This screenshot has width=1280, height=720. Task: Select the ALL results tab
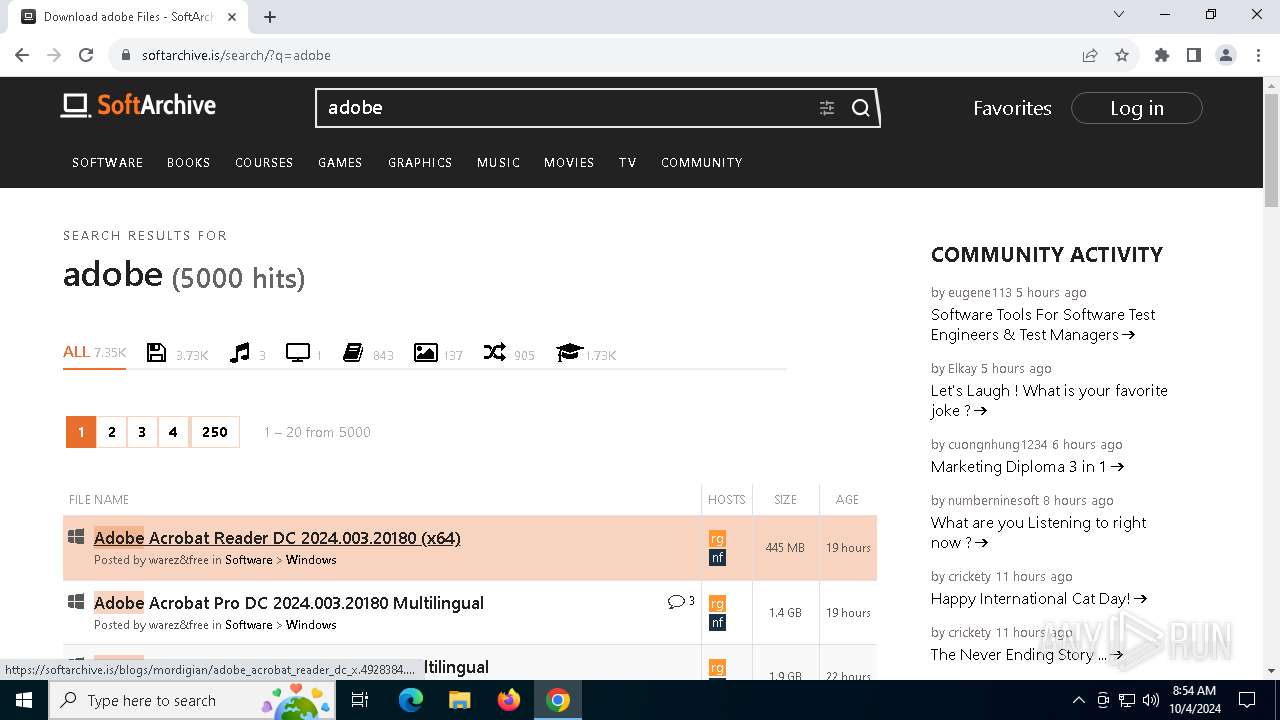(94, 352)
